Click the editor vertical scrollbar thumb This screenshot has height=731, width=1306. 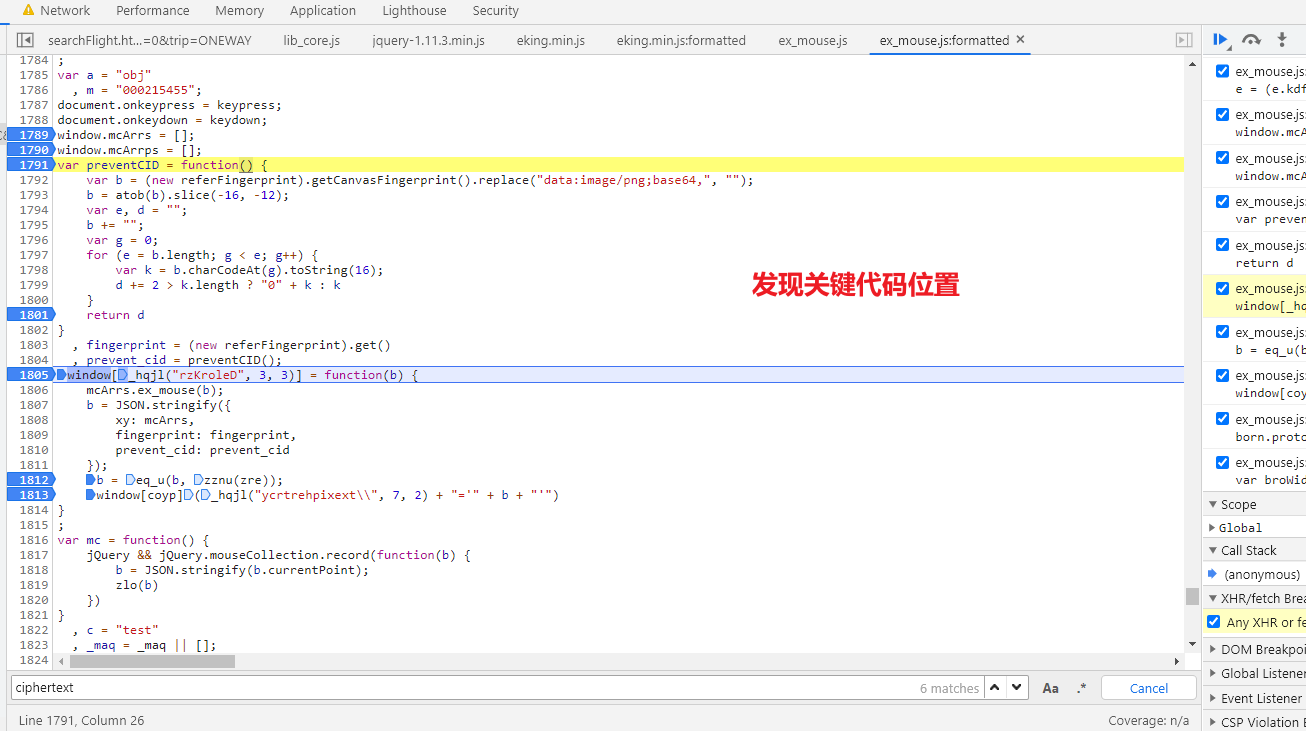(1192, 596)
